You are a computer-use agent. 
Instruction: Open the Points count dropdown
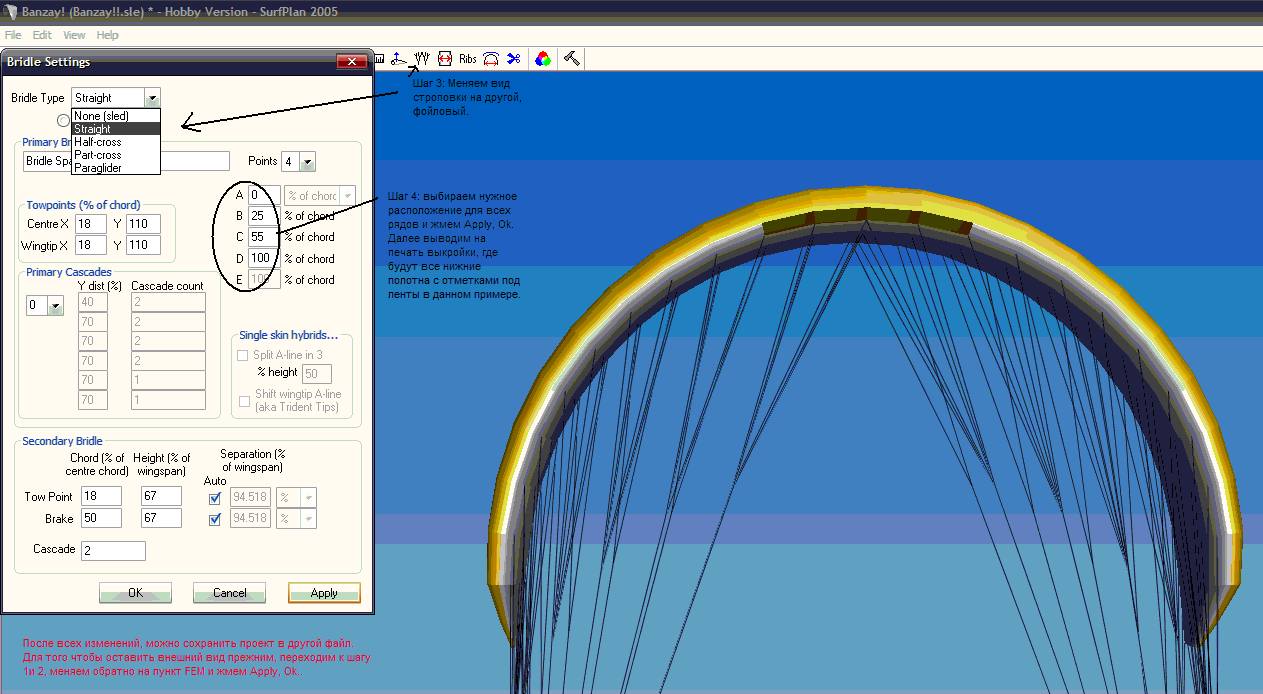(x=307, y=161)
